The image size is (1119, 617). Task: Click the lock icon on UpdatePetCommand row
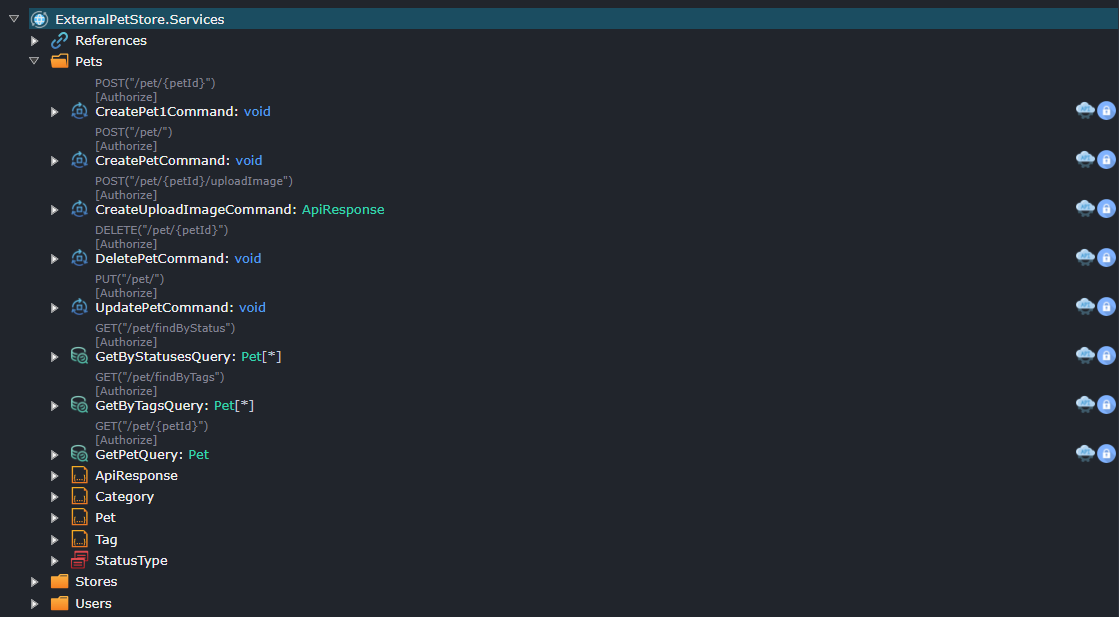[1106, 307]
